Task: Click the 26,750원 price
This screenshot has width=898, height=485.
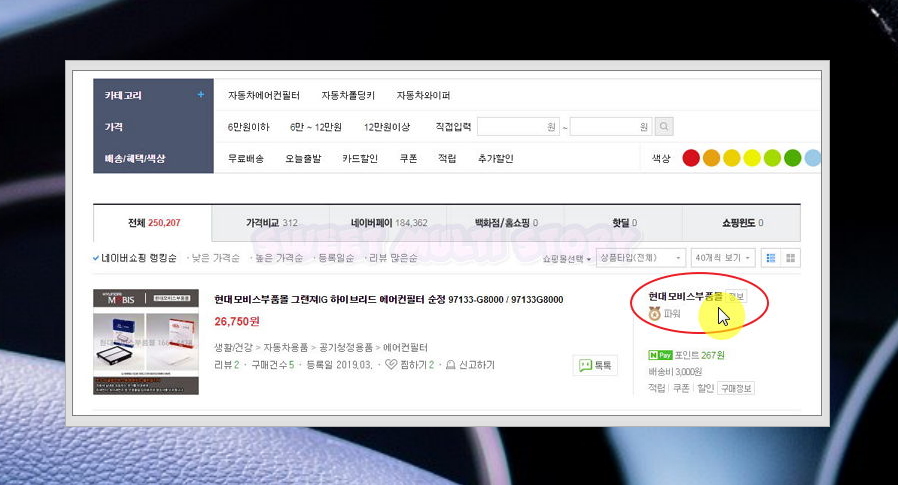Action: [x=237, y=321]
